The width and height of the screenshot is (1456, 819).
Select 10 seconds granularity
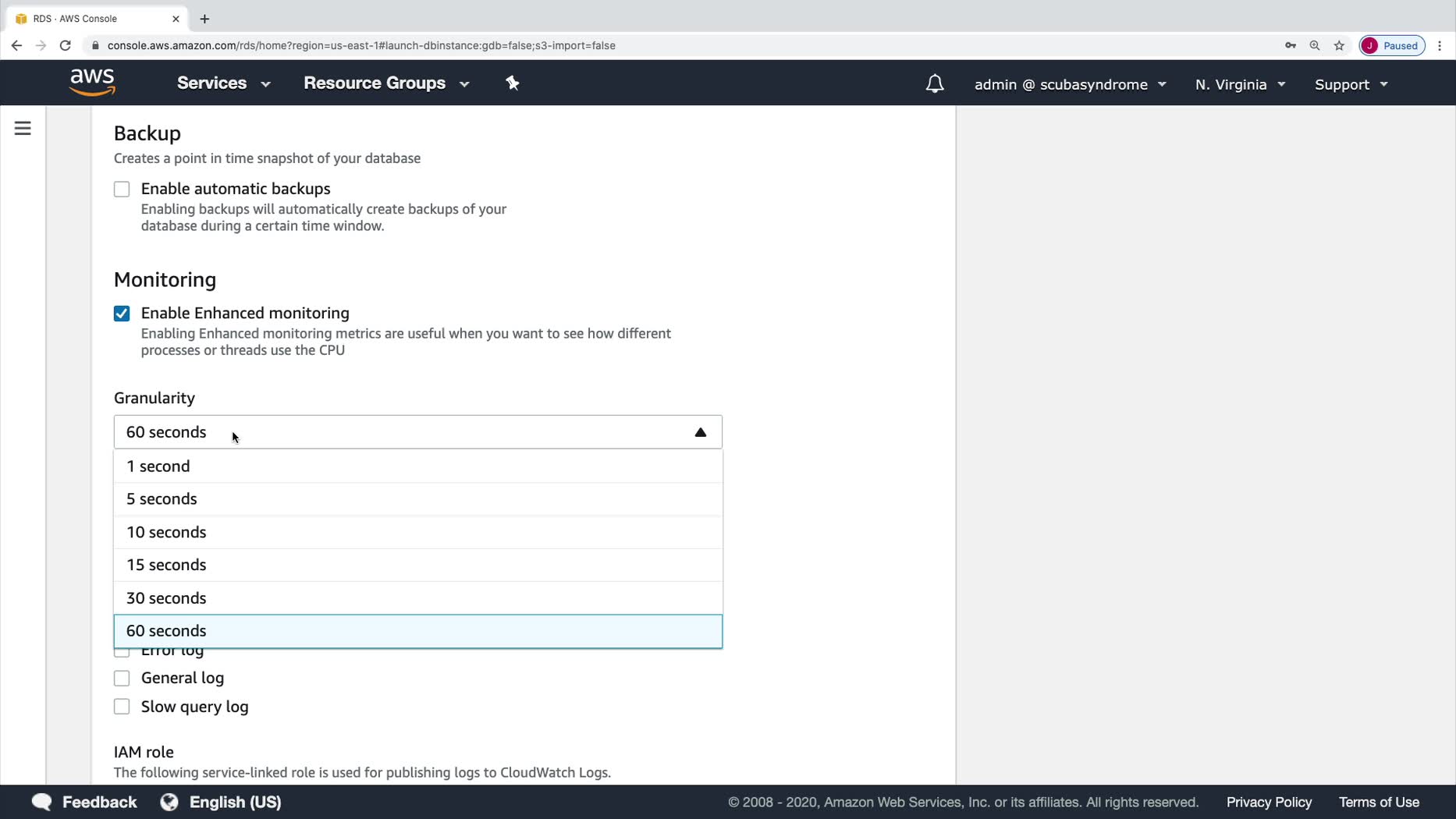click(x=418, y=532)
